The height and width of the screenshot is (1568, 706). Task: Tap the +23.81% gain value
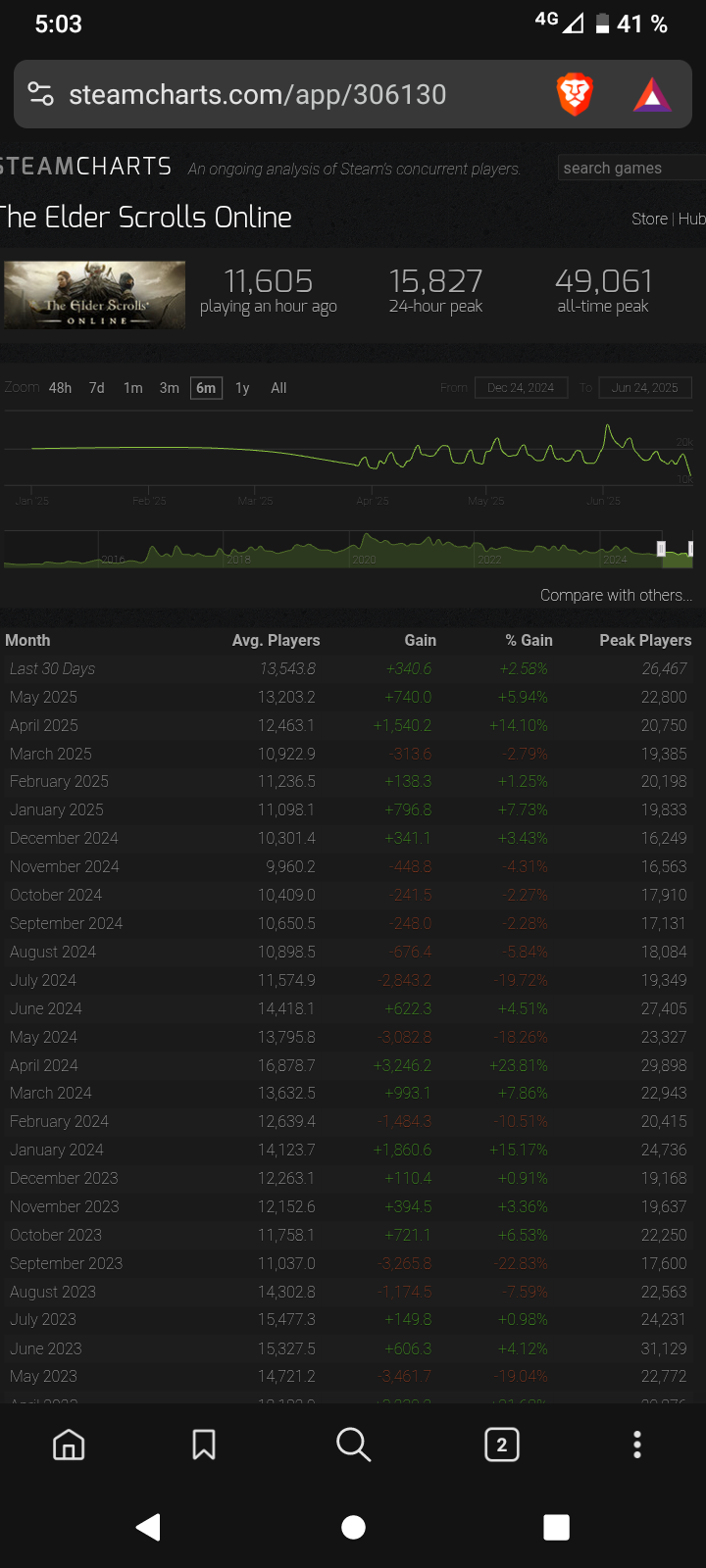[519, 1065]
